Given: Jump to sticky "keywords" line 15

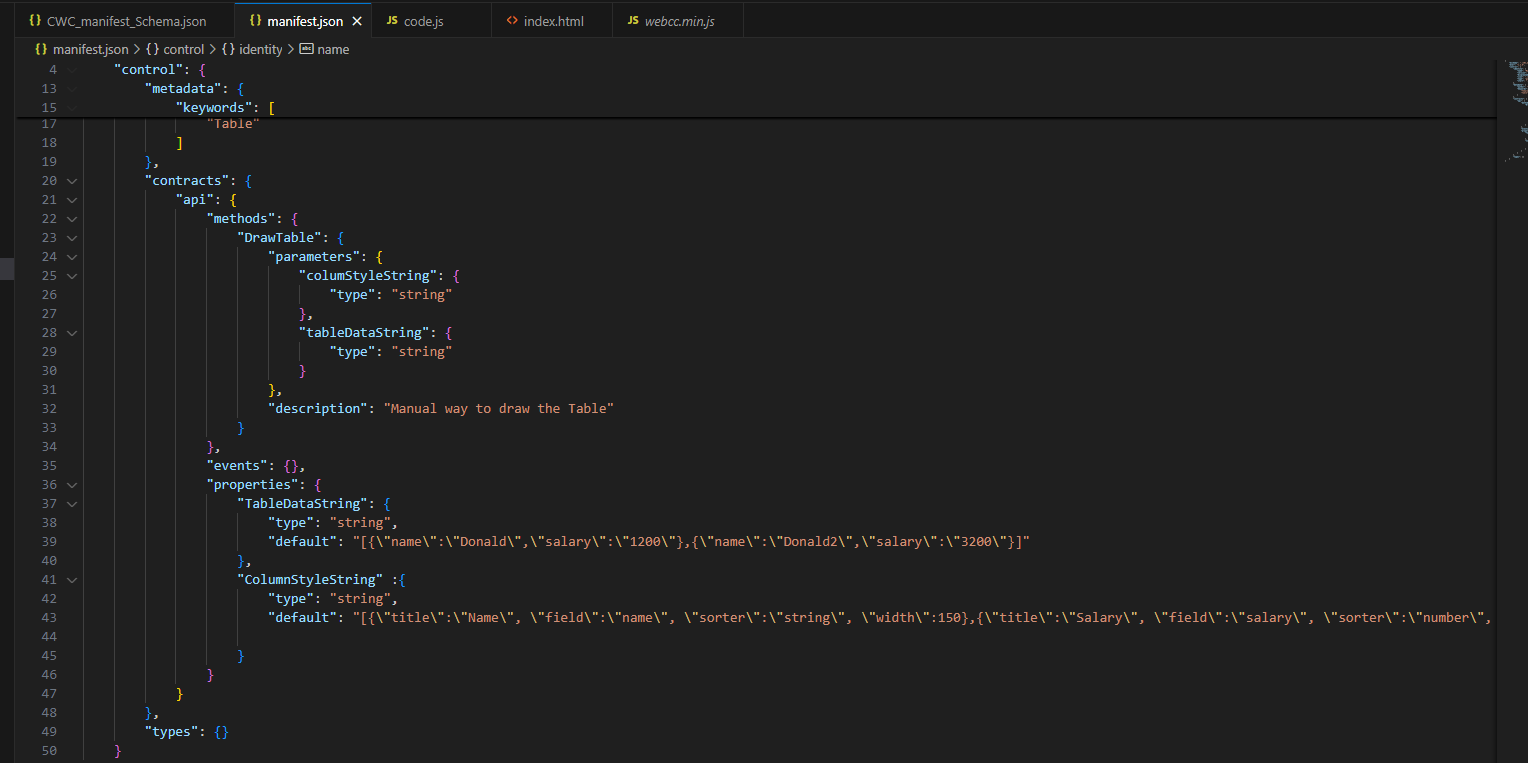Looking at the screenshot, I should 215,107.
